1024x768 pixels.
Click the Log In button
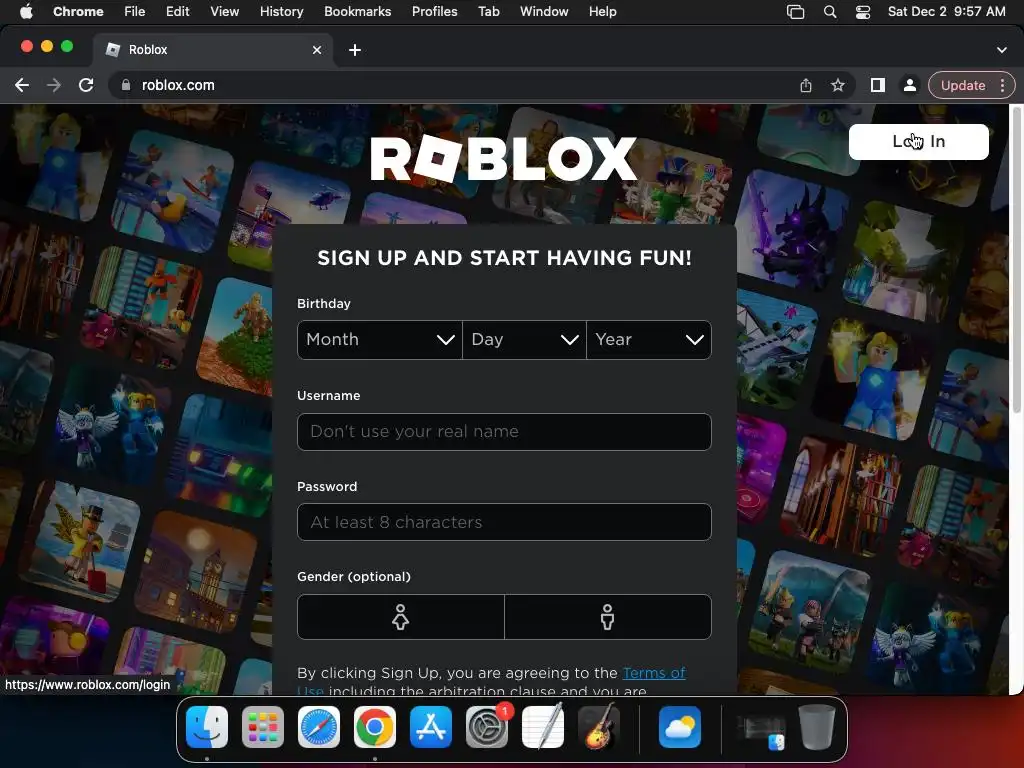coord(918,142)
